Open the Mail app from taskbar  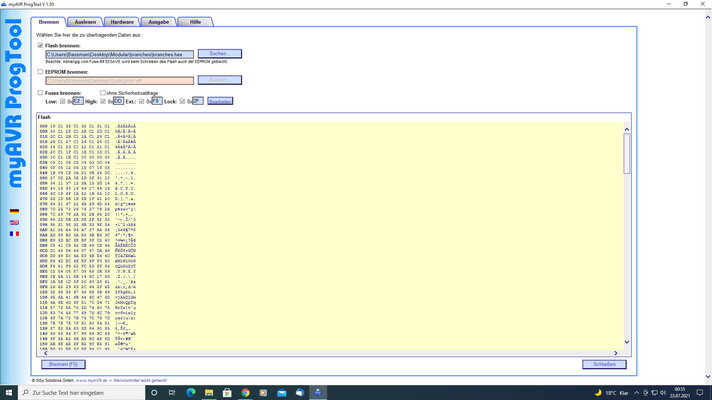coord(282,393)
